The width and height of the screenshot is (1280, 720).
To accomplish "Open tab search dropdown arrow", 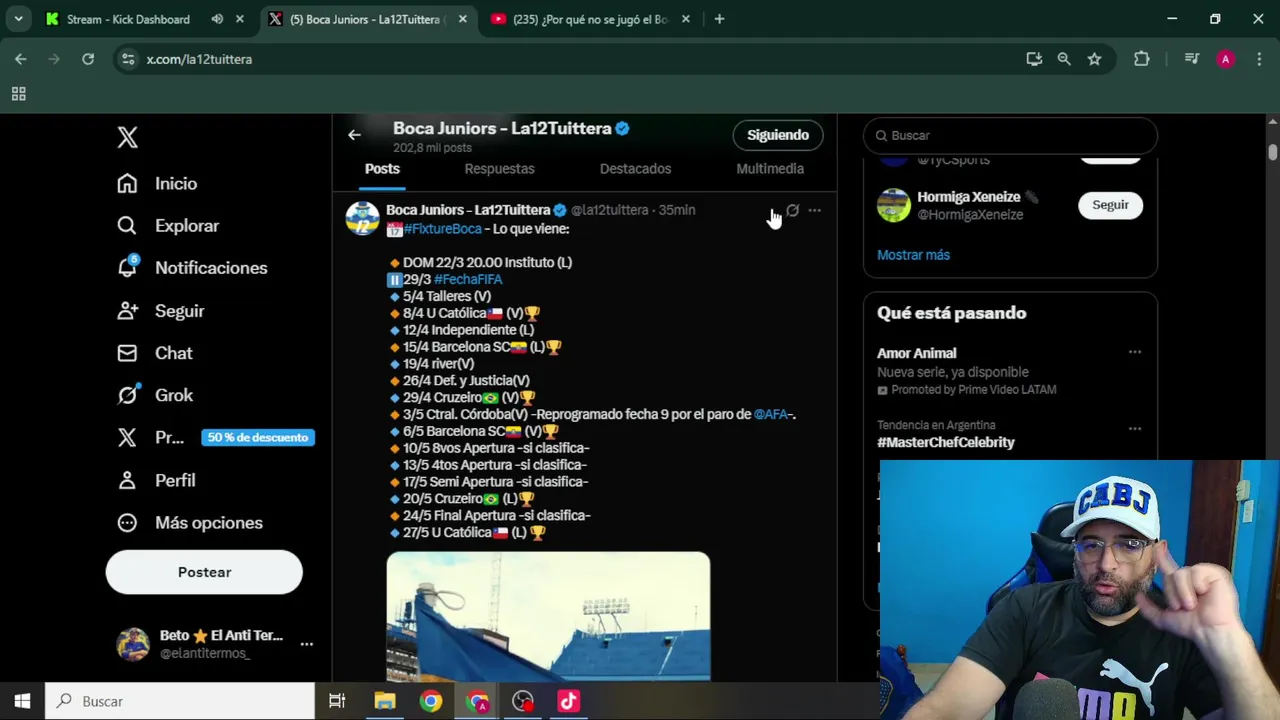I will pyautogui.click(x=18, y=19).
